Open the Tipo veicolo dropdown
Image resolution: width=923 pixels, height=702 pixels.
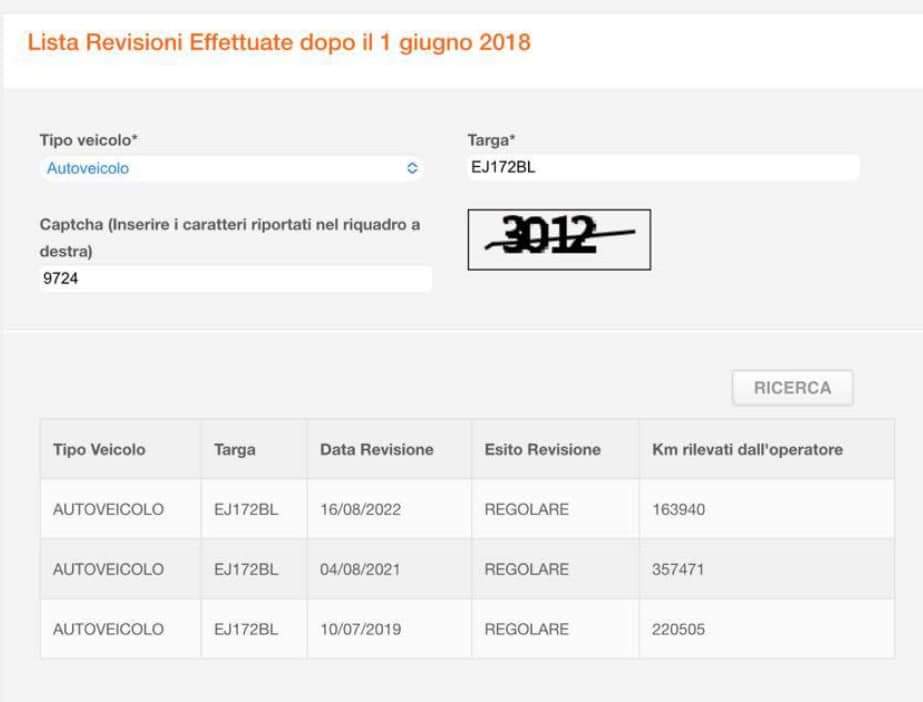(x=231, y=169)
